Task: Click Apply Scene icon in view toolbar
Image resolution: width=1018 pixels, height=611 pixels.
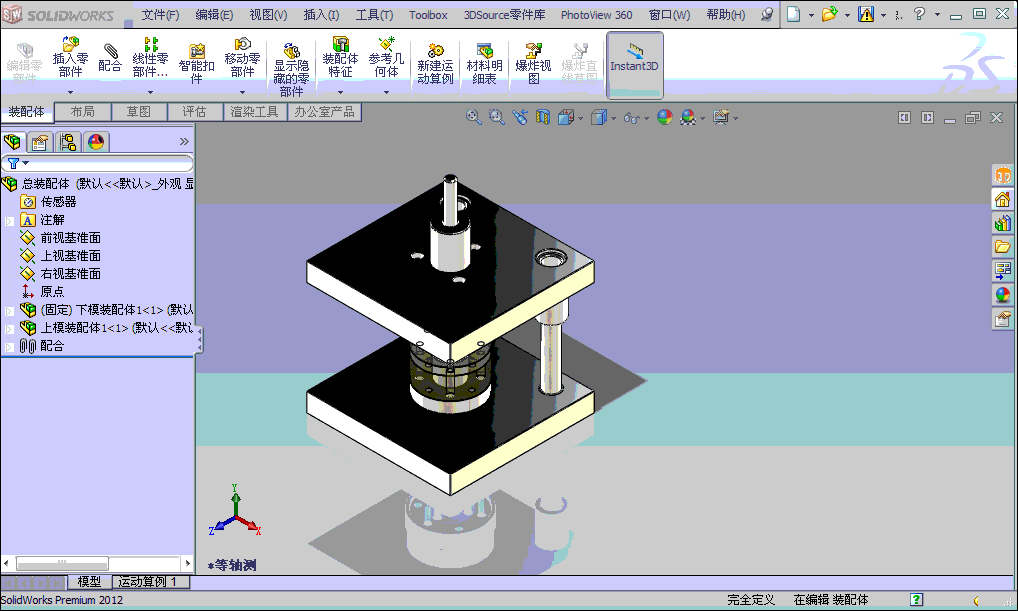Action: coord(688,117)
